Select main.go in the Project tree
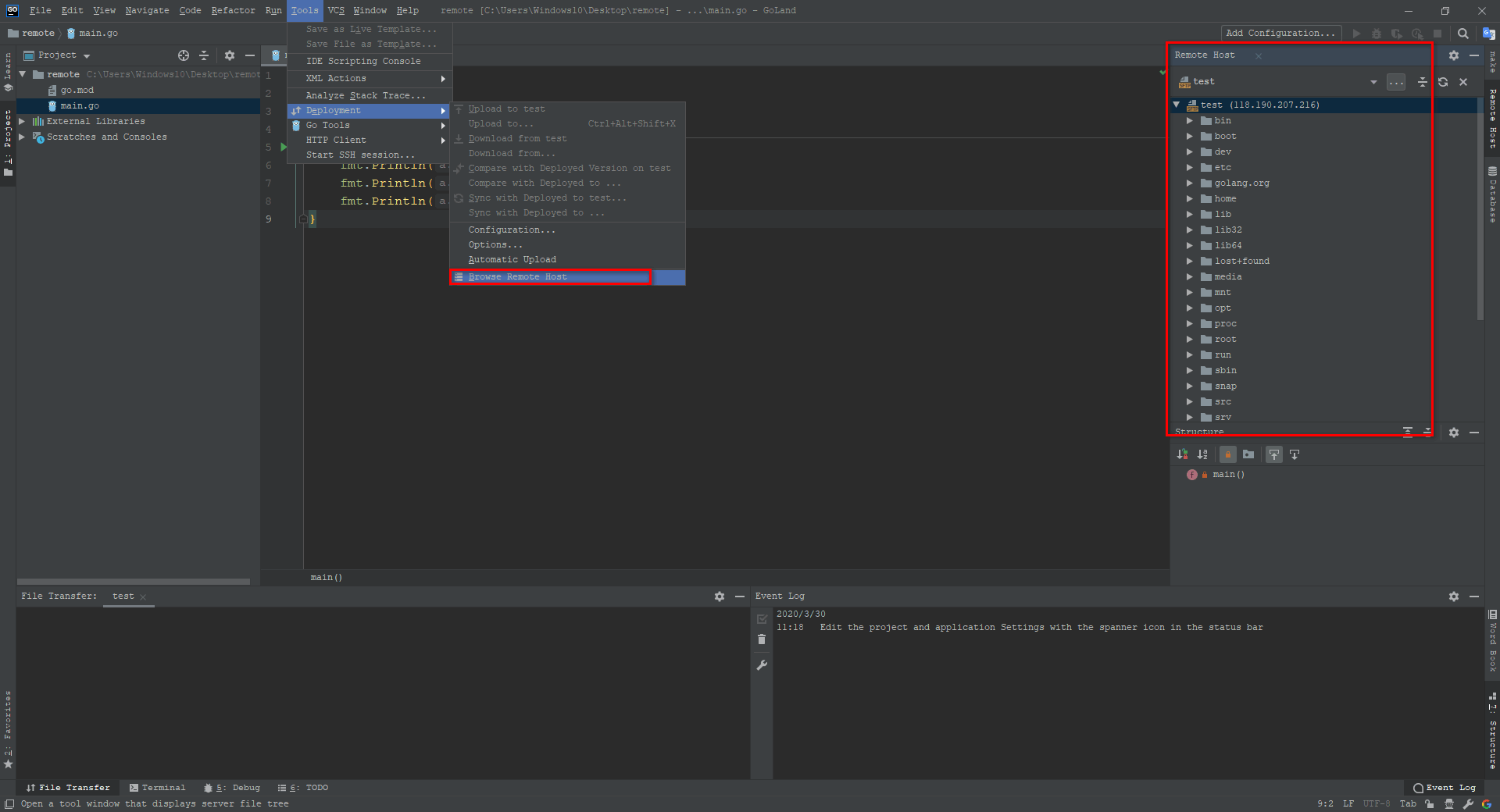Image resolution: width=1500 pixels, height=812 pixels. [80, 106]
